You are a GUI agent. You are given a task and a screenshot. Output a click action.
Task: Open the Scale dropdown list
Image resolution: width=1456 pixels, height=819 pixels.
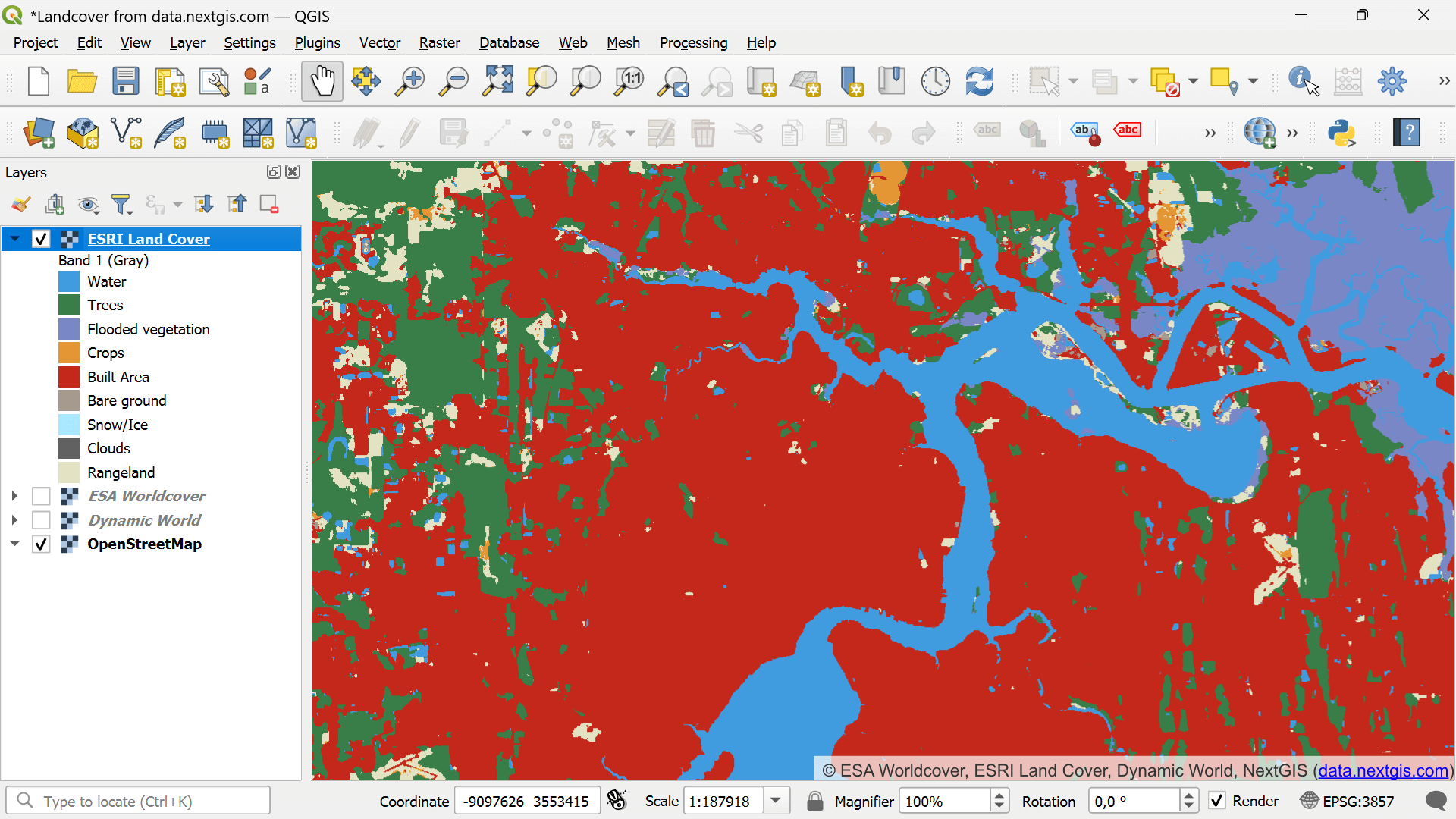tap(776, 801)
